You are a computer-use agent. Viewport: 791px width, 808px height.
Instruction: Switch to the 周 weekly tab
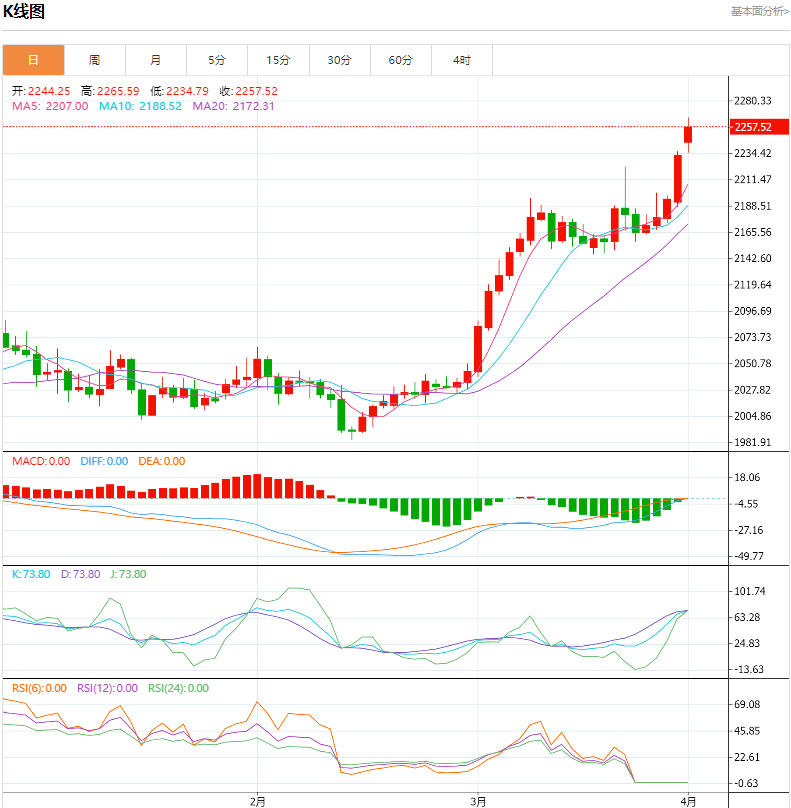click(94, 60)
